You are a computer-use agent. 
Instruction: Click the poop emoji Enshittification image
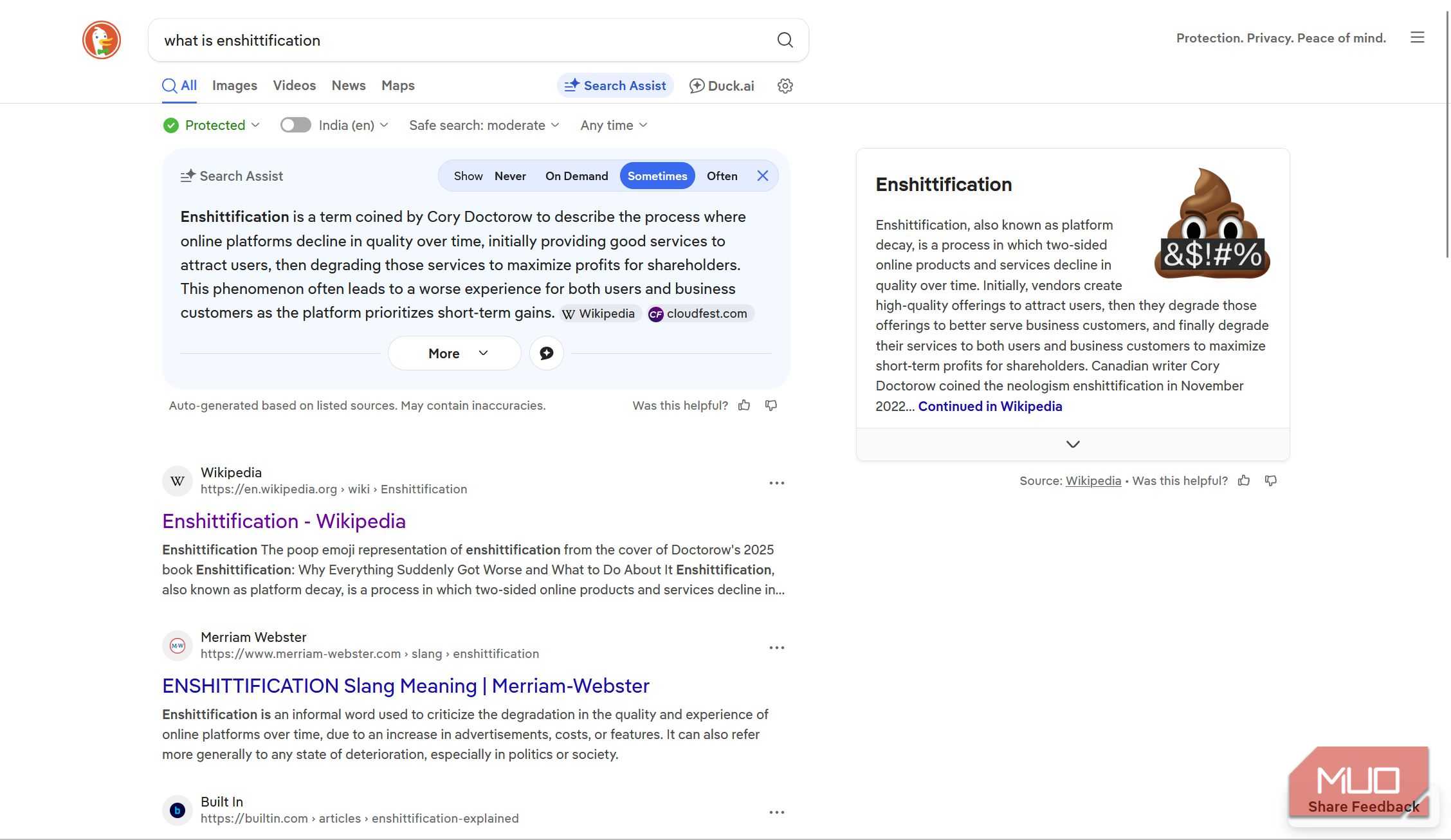(1212, 223)
